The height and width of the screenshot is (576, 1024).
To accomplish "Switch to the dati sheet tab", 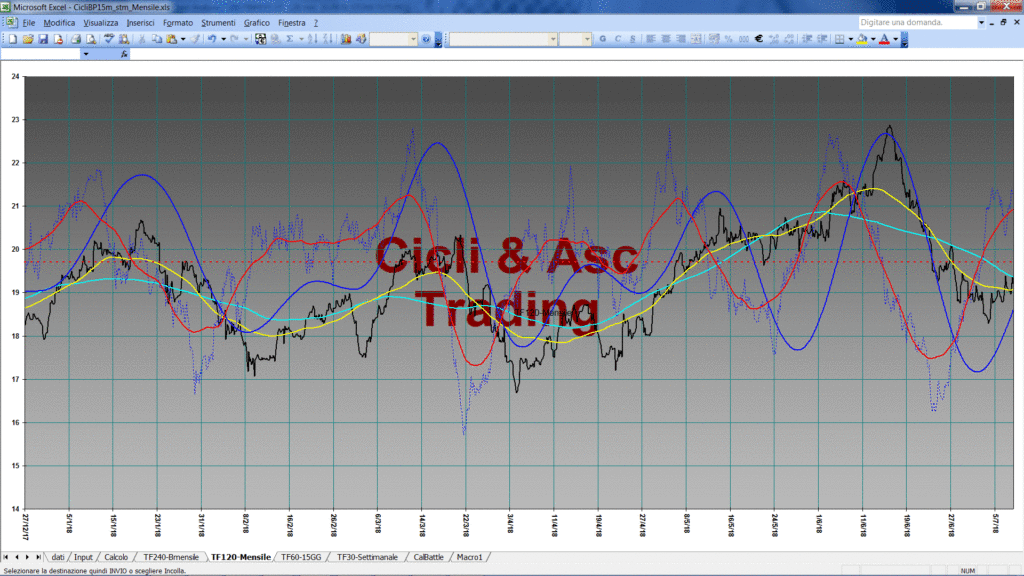I will point(57,557).
